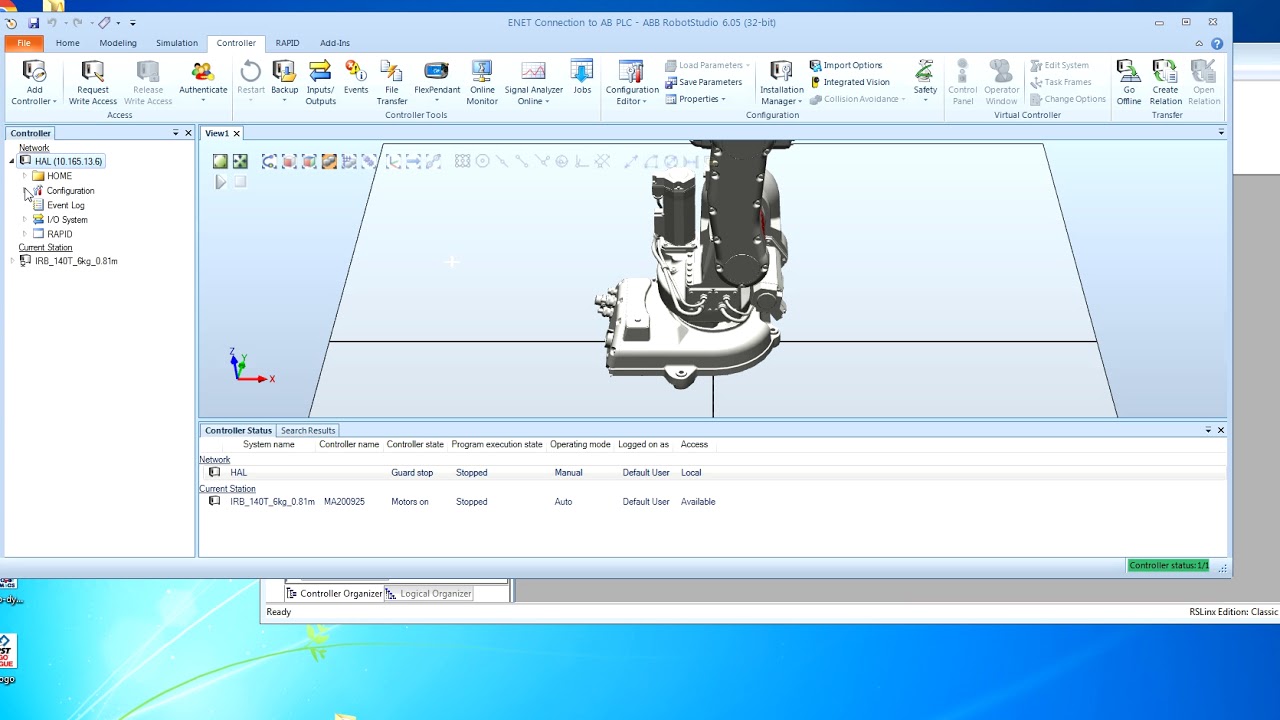The width and height of the screenshot is (1280, 720).
Task: Open the Installation Manager
Action: [782, 83]
